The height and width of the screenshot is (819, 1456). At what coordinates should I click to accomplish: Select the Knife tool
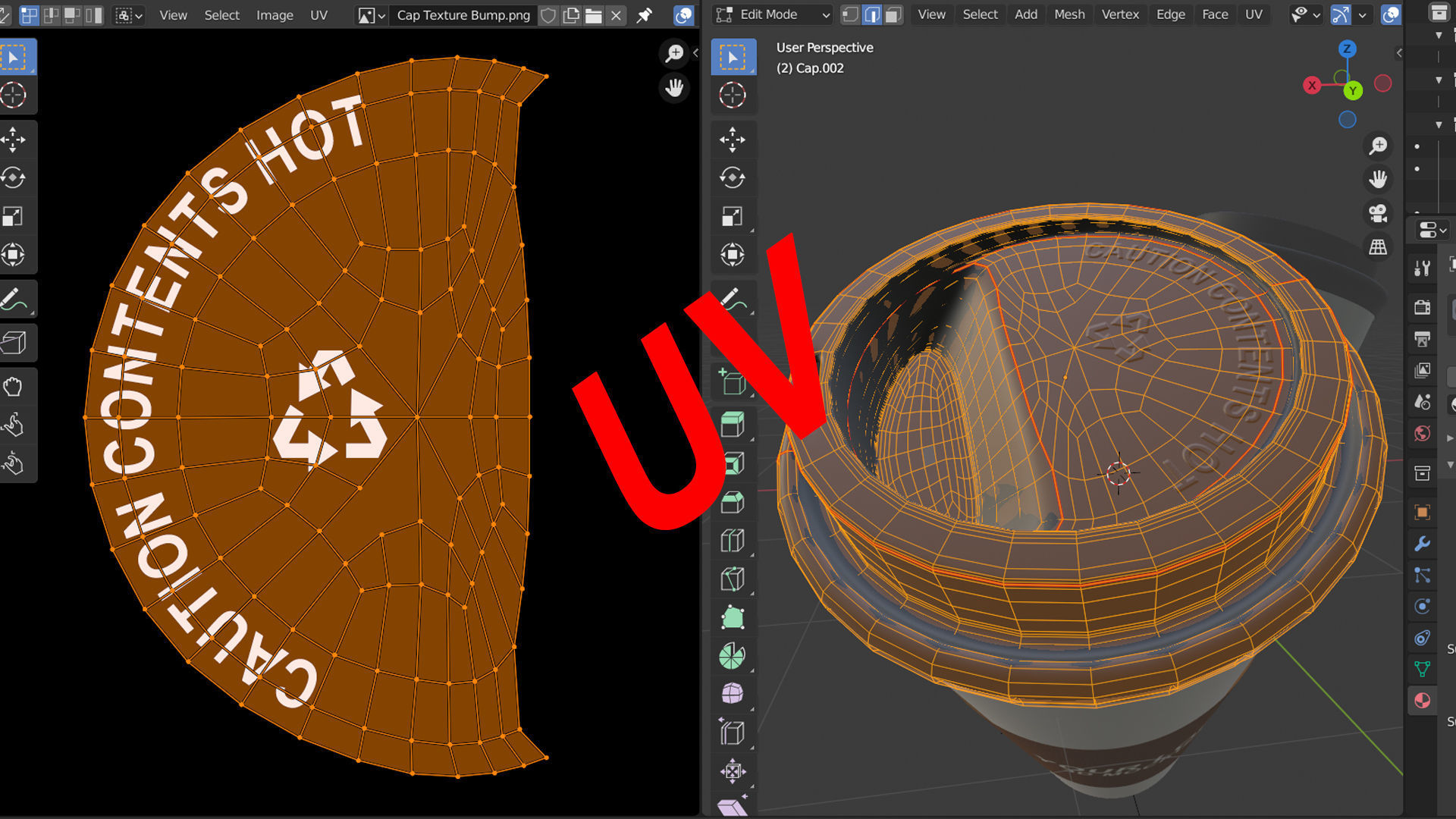tap(733, 579)
